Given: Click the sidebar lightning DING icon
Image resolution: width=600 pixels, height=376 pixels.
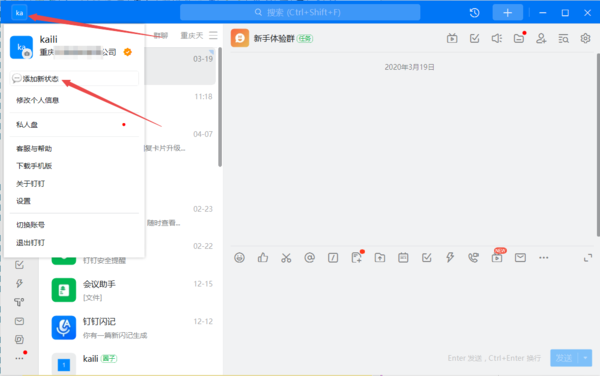Looking at the screenshot, I should [20, 283].
